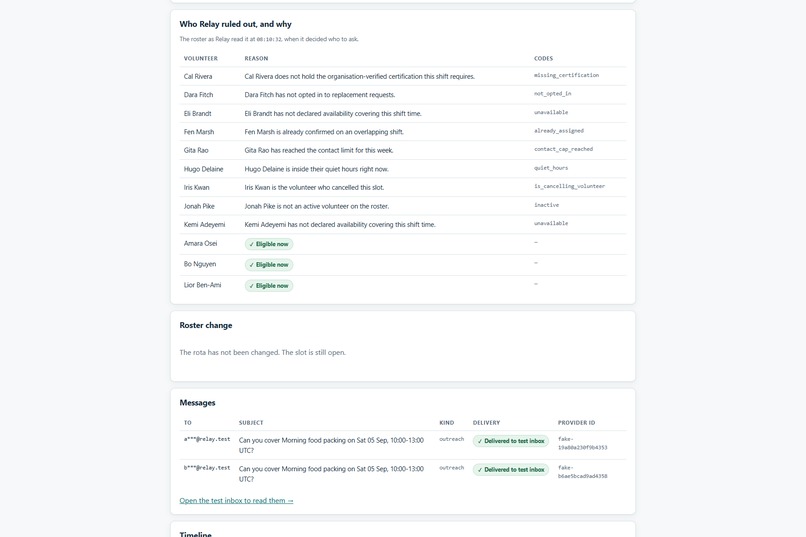Click the Eligible now badge for Lior Ben-Ami

(269, 286)
